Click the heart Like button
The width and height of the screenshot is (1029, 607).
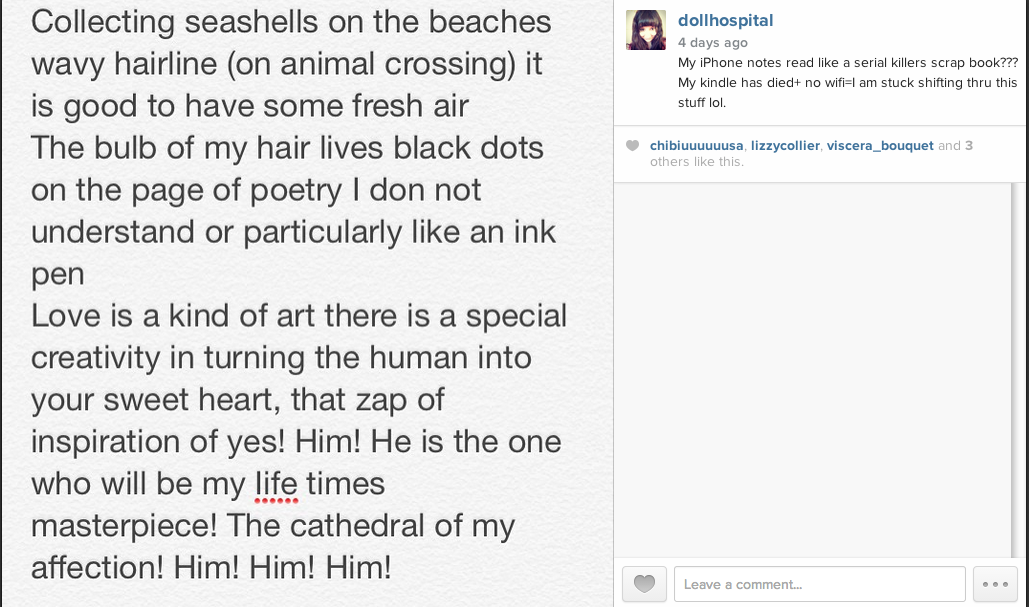click(x=644, y=584)
